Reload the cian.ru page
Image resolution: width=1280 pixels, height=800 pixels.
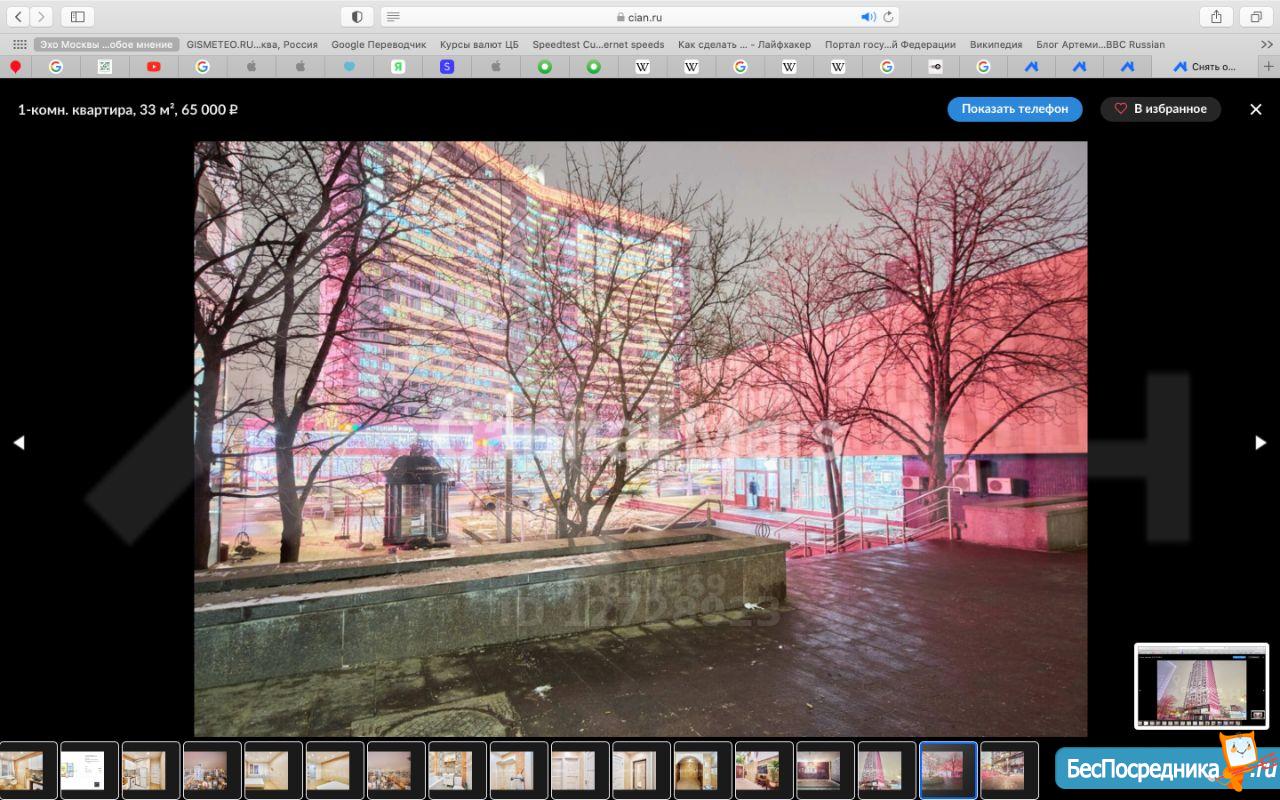[x=887, y=17]
